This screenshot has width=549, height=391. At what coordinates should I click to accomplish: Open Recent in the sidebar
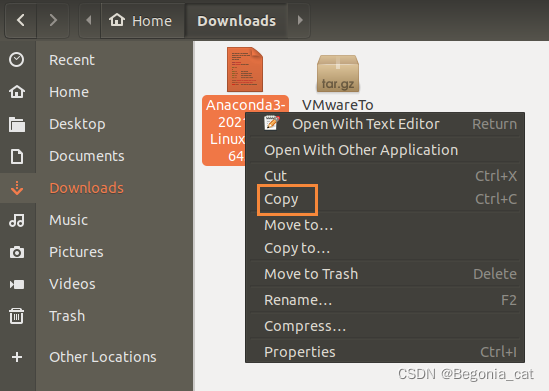click(72, 60)
